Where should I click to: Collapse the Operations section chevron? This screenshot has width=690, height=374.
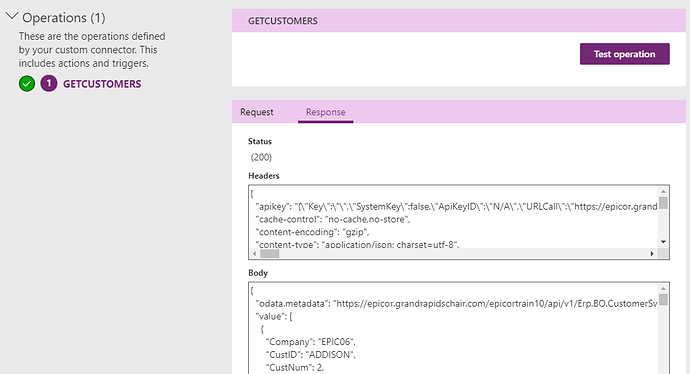tap(12, 16)
